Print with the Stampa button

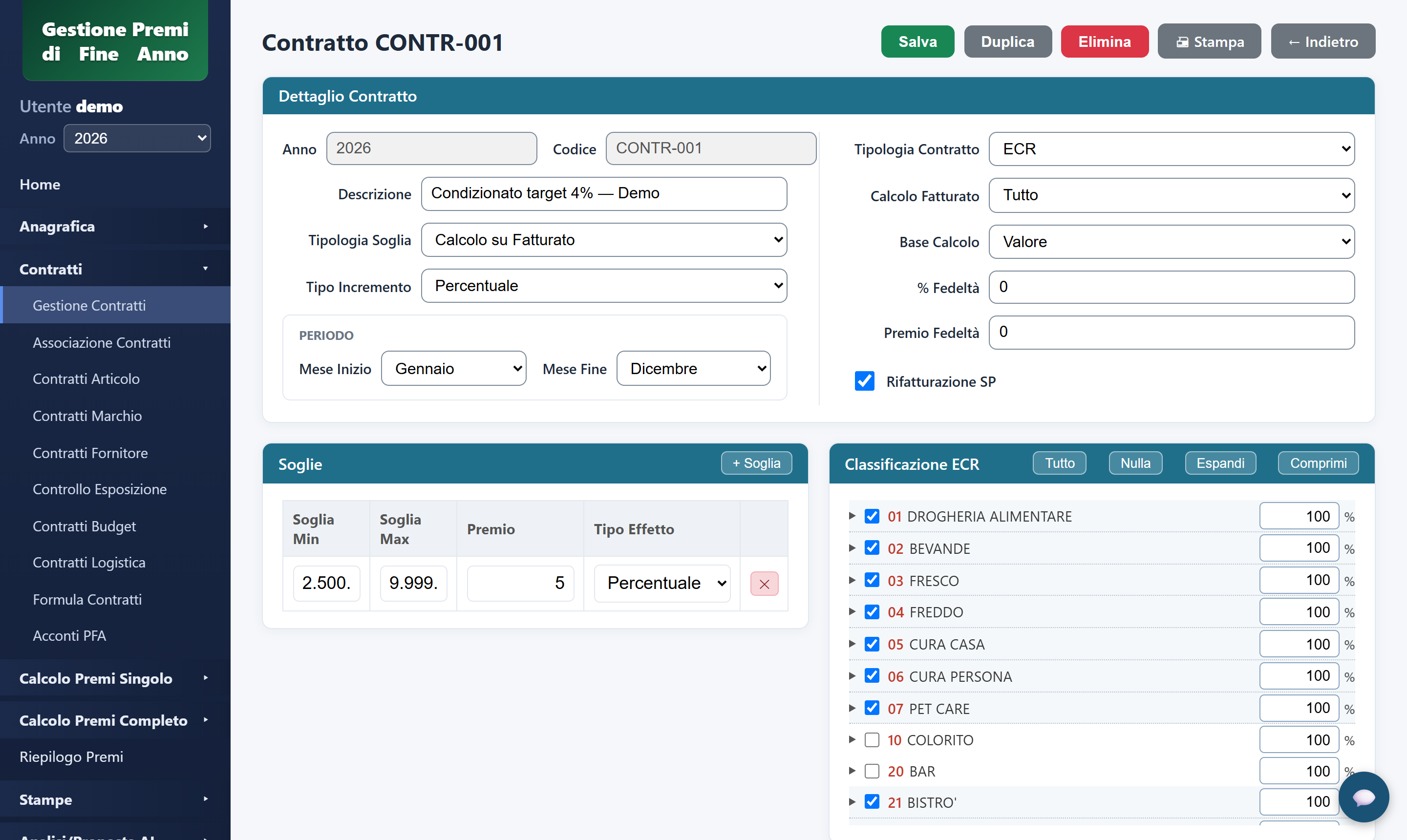[x=1209, y=42]
